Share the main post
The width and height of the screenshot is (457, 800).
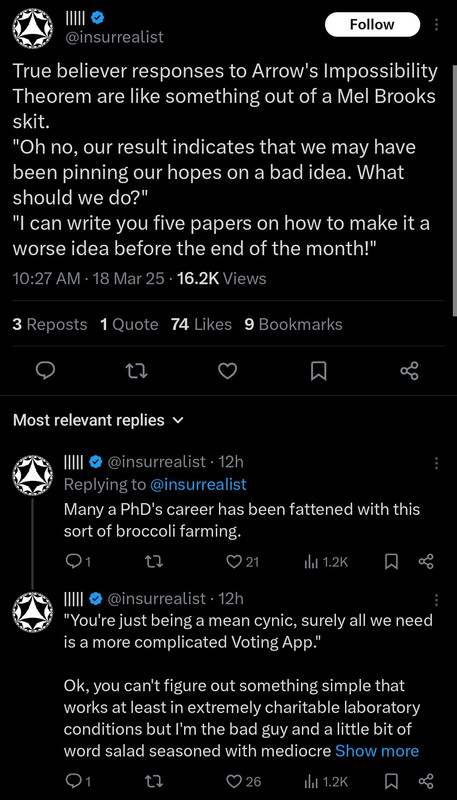coord(410,371)
